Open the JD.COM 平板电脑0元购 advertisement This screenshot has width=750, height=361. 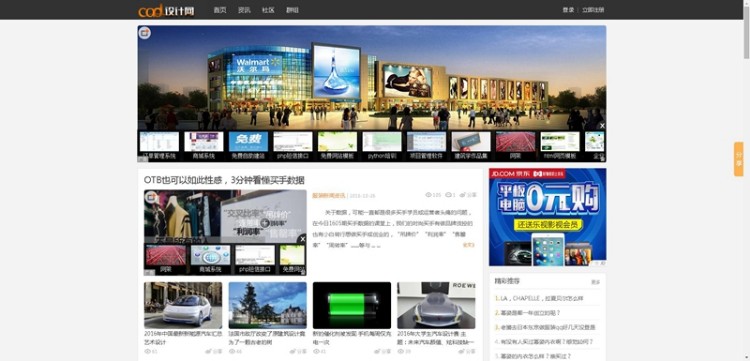548,217
